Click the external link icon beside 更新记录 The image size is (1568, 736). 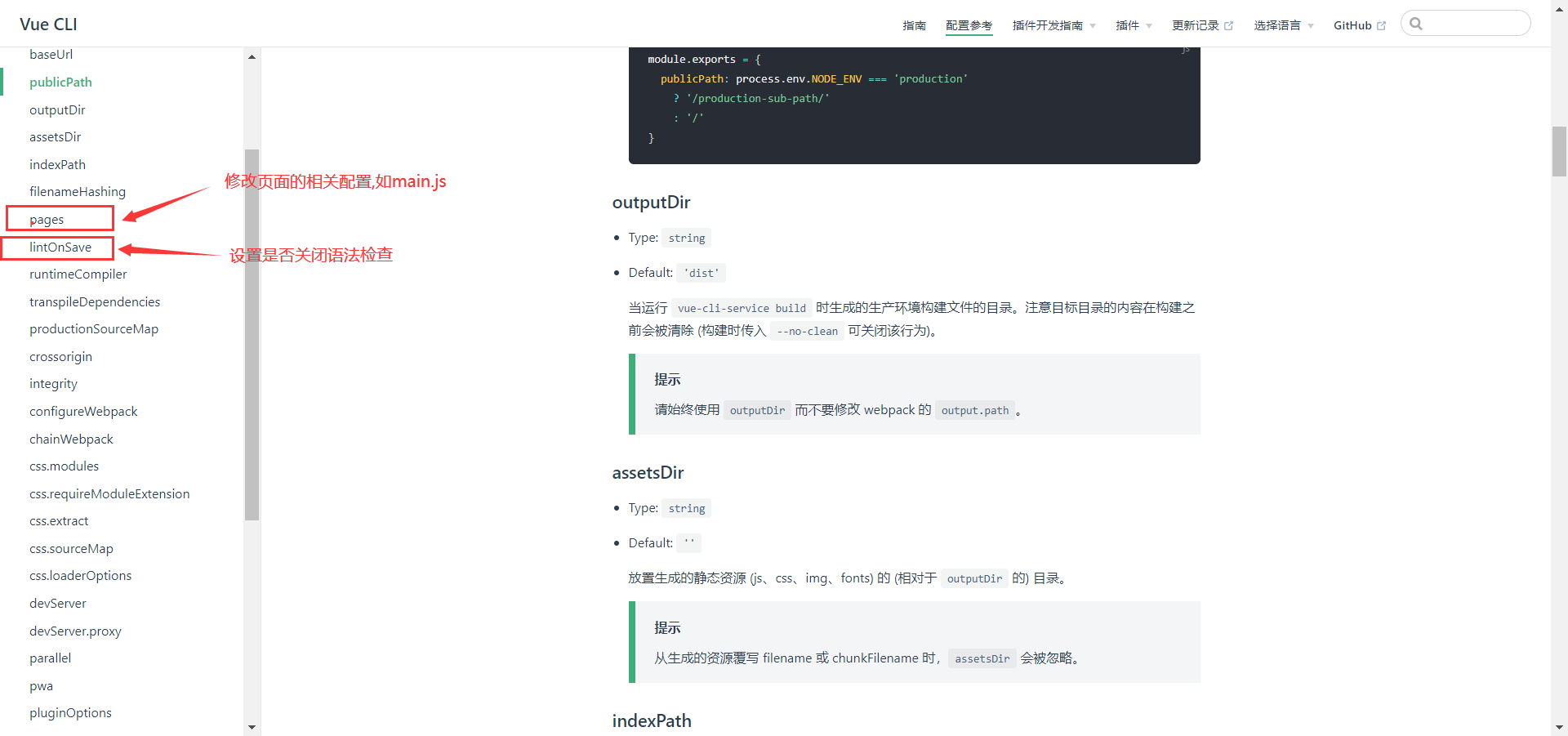click(x=1228, y=26)
